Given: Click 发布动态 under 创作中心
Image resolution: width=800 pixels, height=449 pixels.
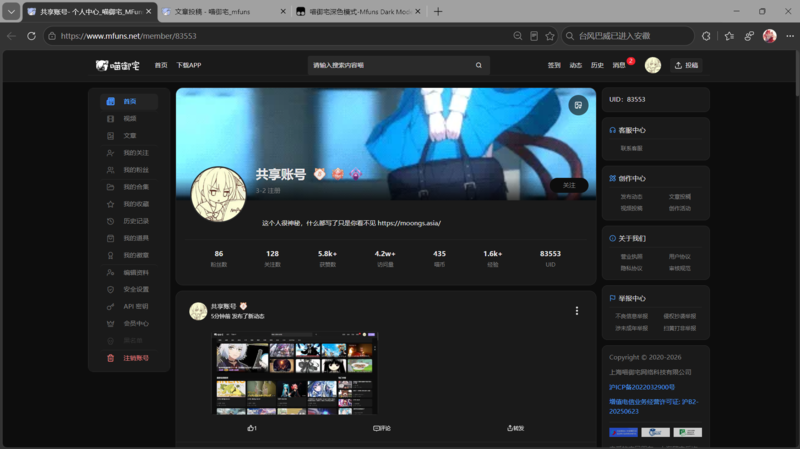Looking at the screenshot, I should [x=631, y=197].
